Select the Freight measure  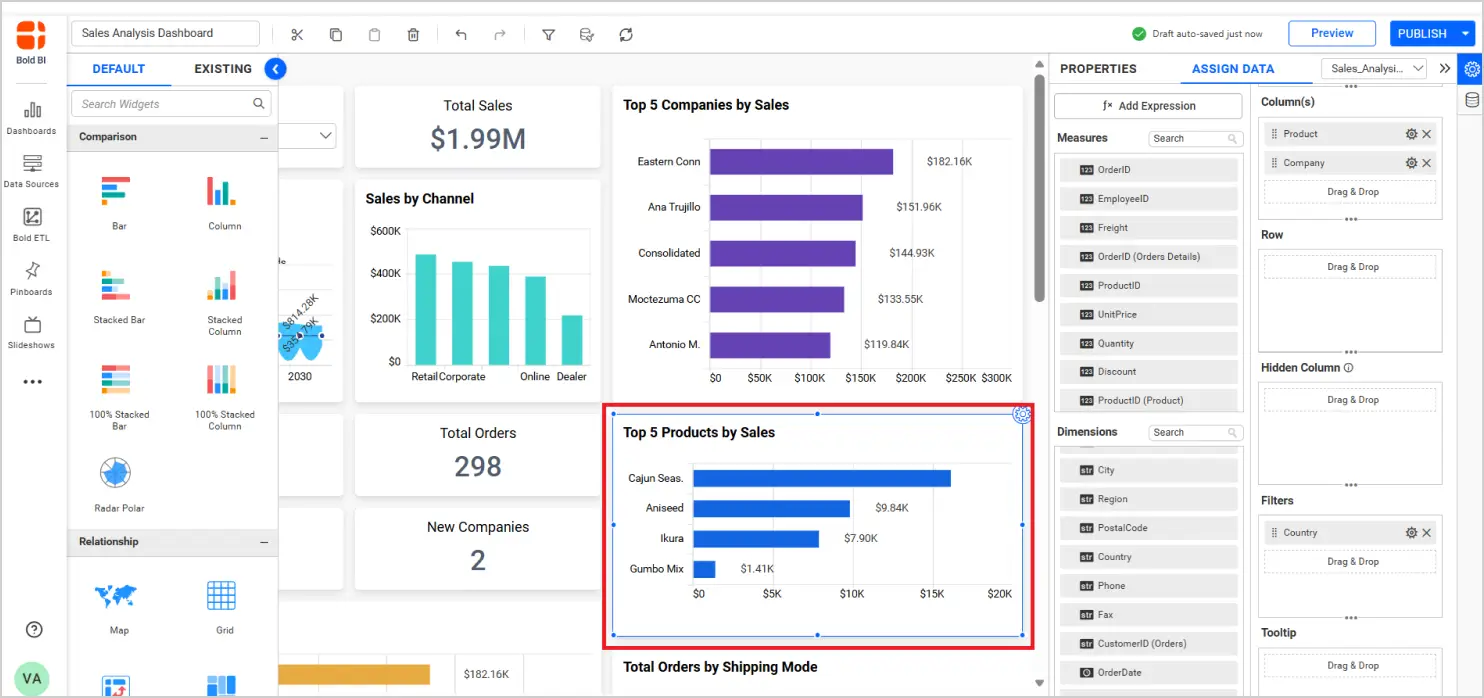1149,228
